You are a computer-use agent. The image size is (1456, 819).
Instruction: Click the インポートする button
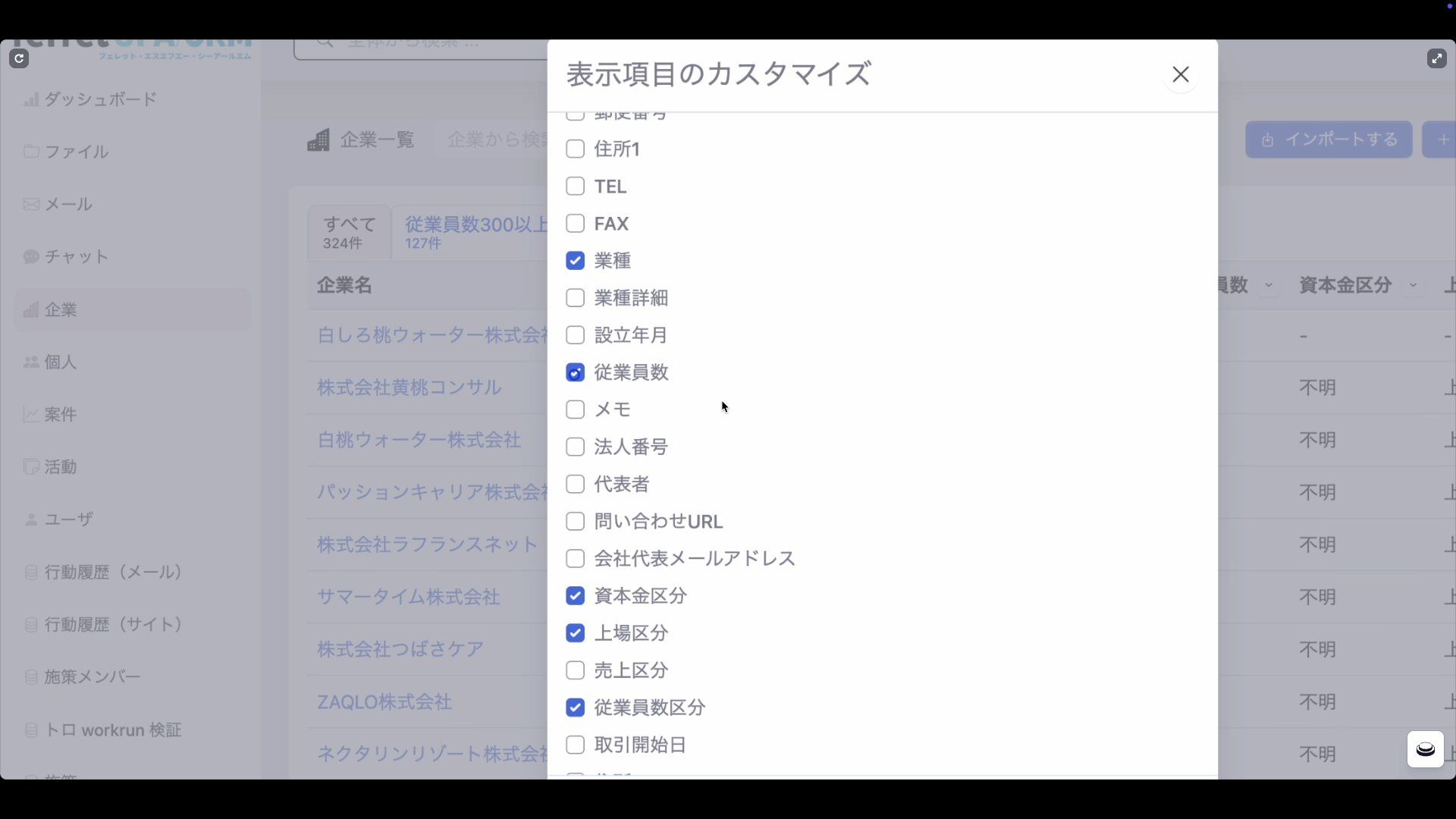coord(1329,140)
